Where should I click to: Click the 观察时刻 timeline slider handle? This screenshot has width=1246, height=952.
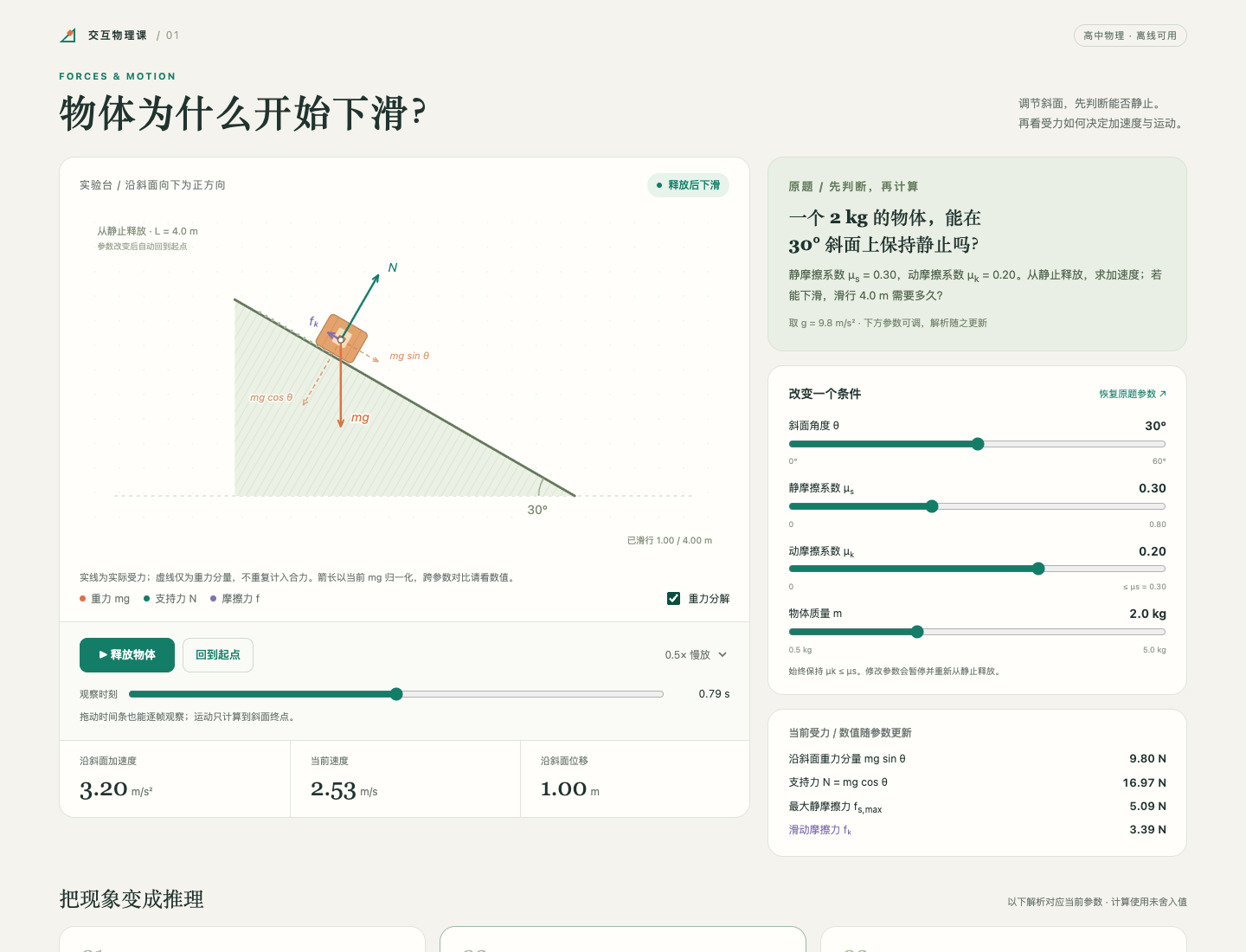click(x=396, y=694)
